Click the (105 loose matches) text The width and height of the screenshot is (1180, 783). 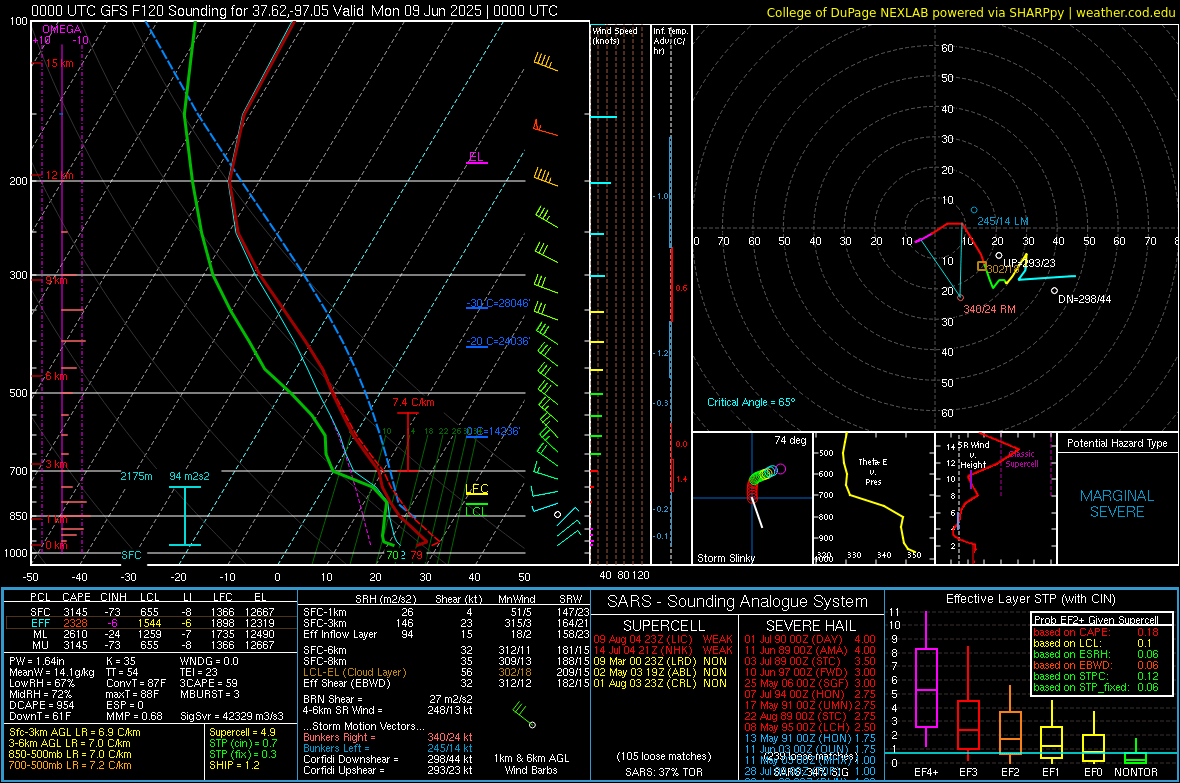coord(663,756)
